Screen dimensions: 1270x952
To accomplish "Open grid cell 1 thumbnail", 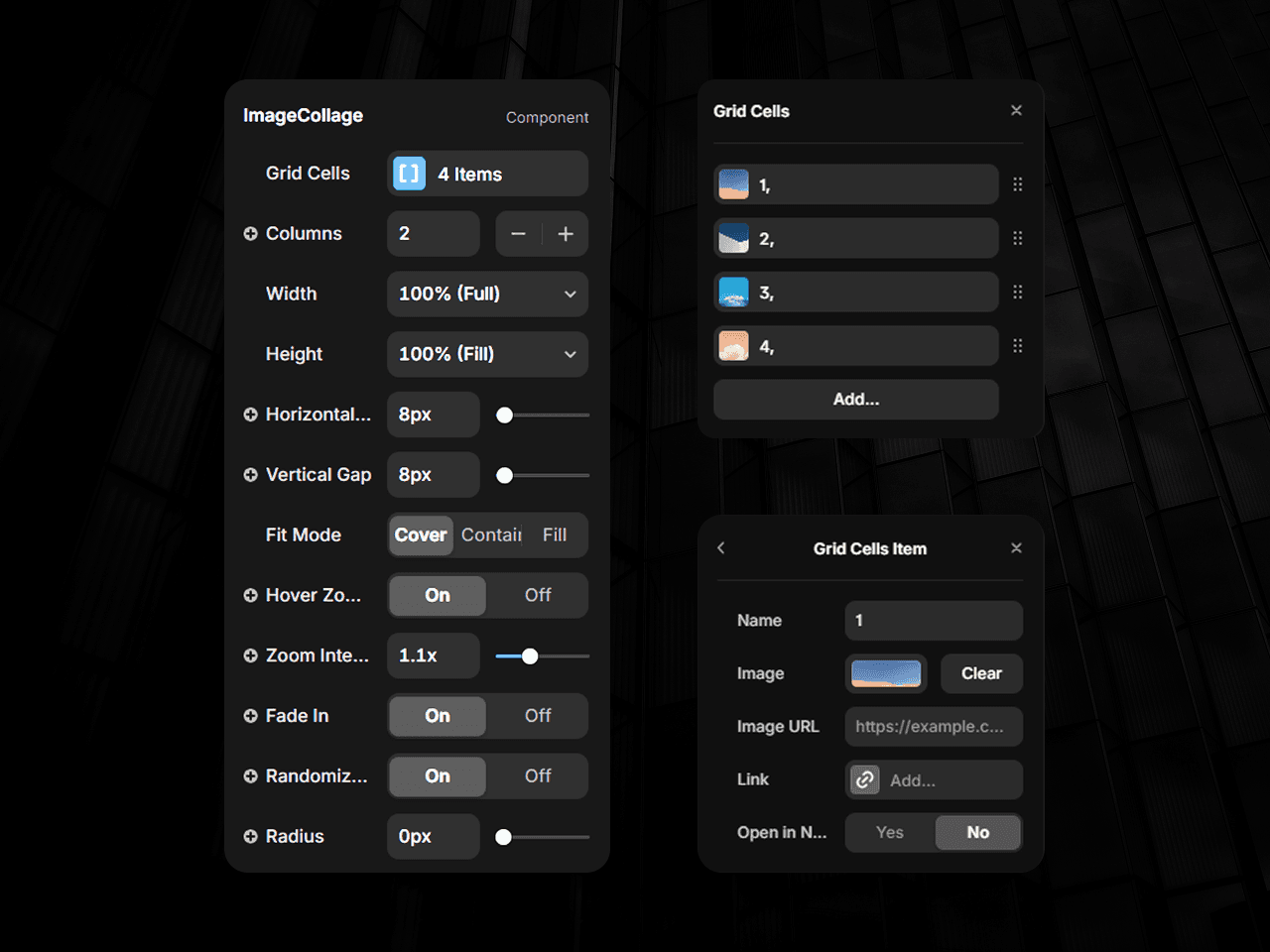I will (733, 184).
